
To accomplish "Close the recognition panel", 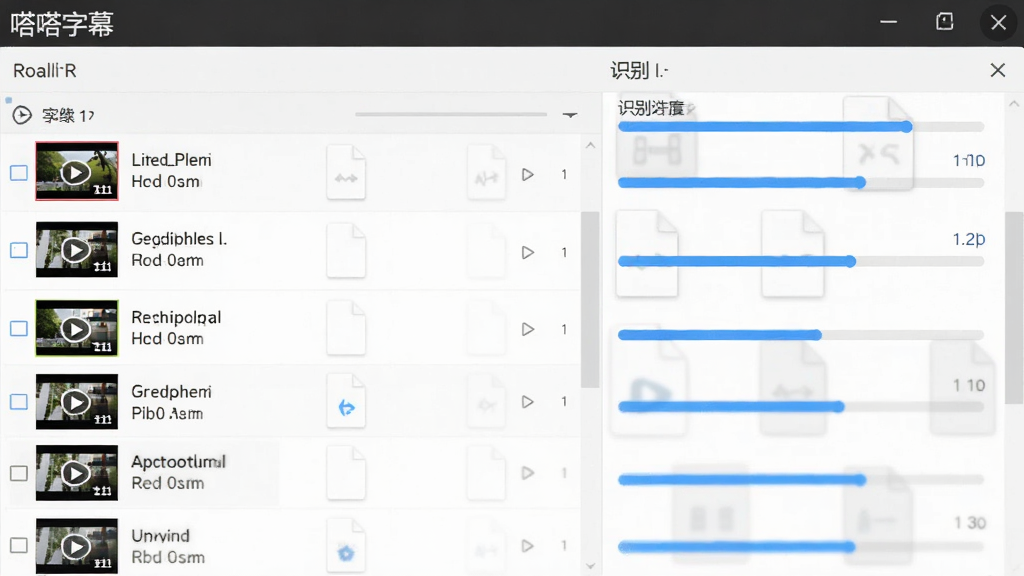I will click(998, 70).
